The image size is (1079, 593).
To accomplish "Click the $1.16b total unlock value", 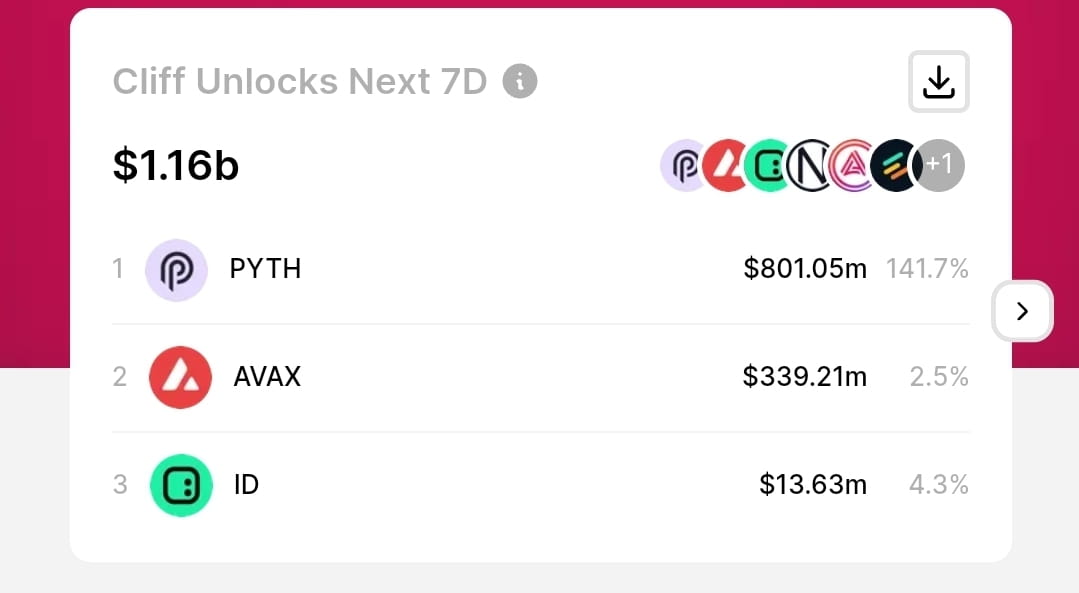I will coord(175,166).
